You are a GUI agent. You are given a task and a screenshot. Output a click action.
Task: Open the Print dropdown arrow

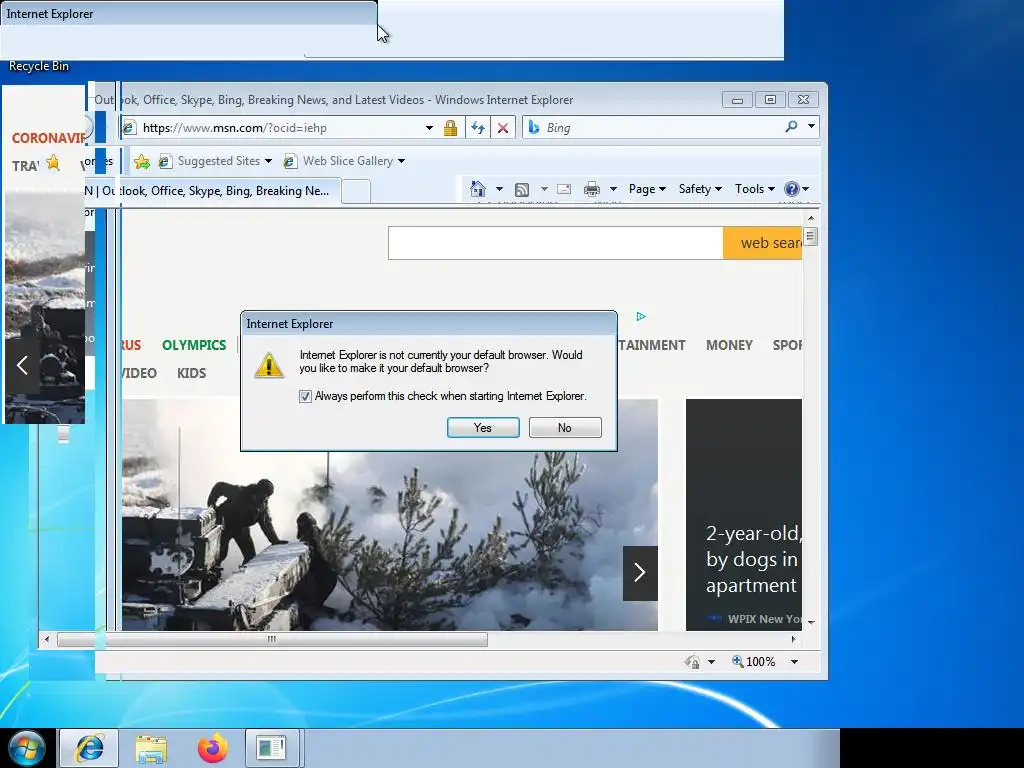[x=613, y=189]
